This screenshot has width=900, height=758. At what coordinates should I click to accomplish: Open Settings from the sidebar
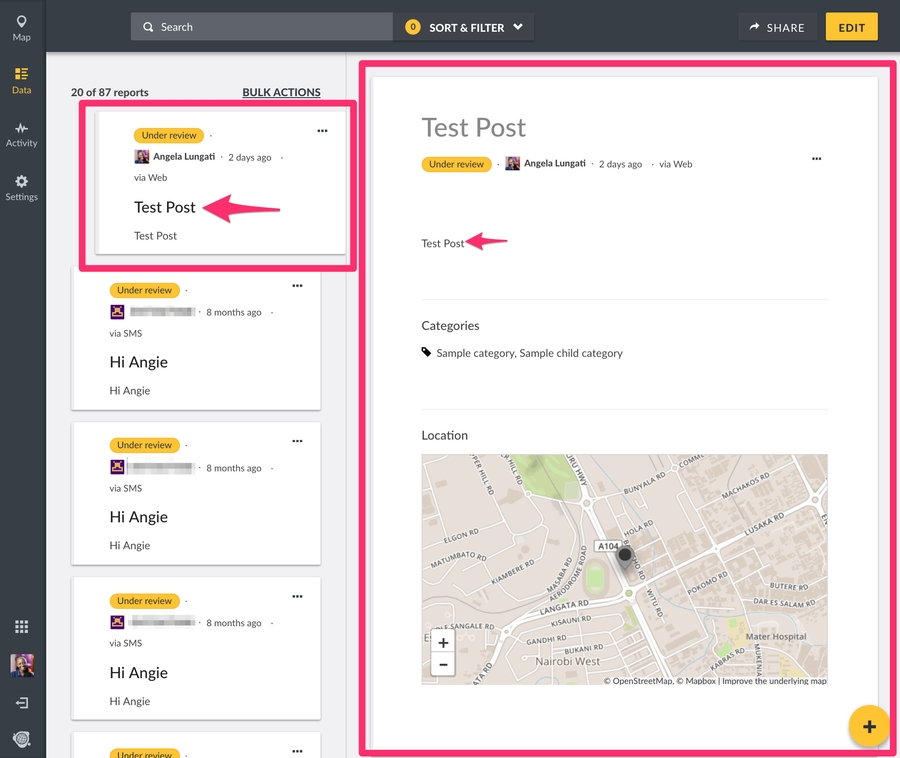[x=22, y=187]
